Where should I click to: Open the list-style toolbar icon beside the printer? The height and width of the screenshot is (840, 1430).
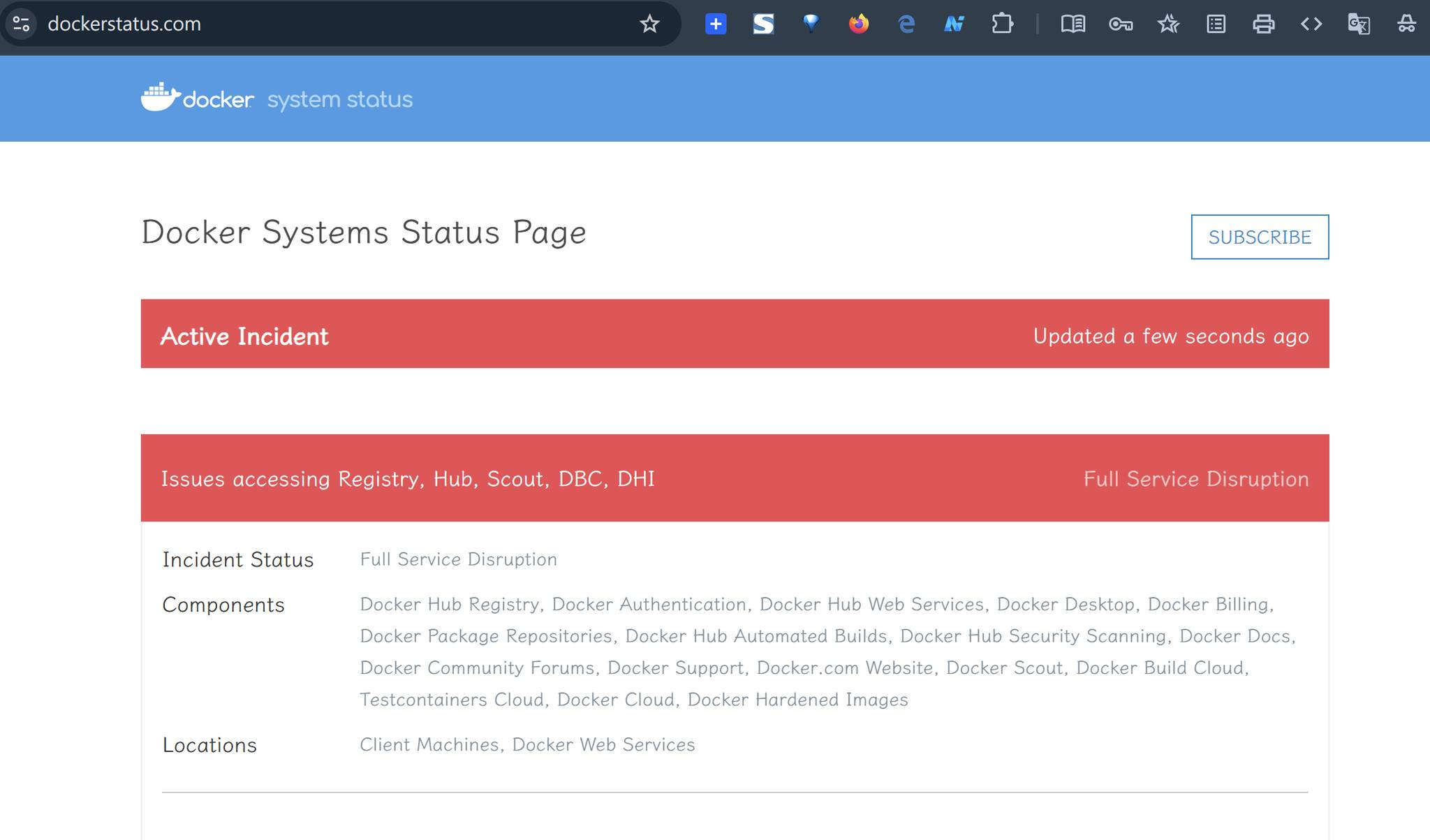(1216, 24)
